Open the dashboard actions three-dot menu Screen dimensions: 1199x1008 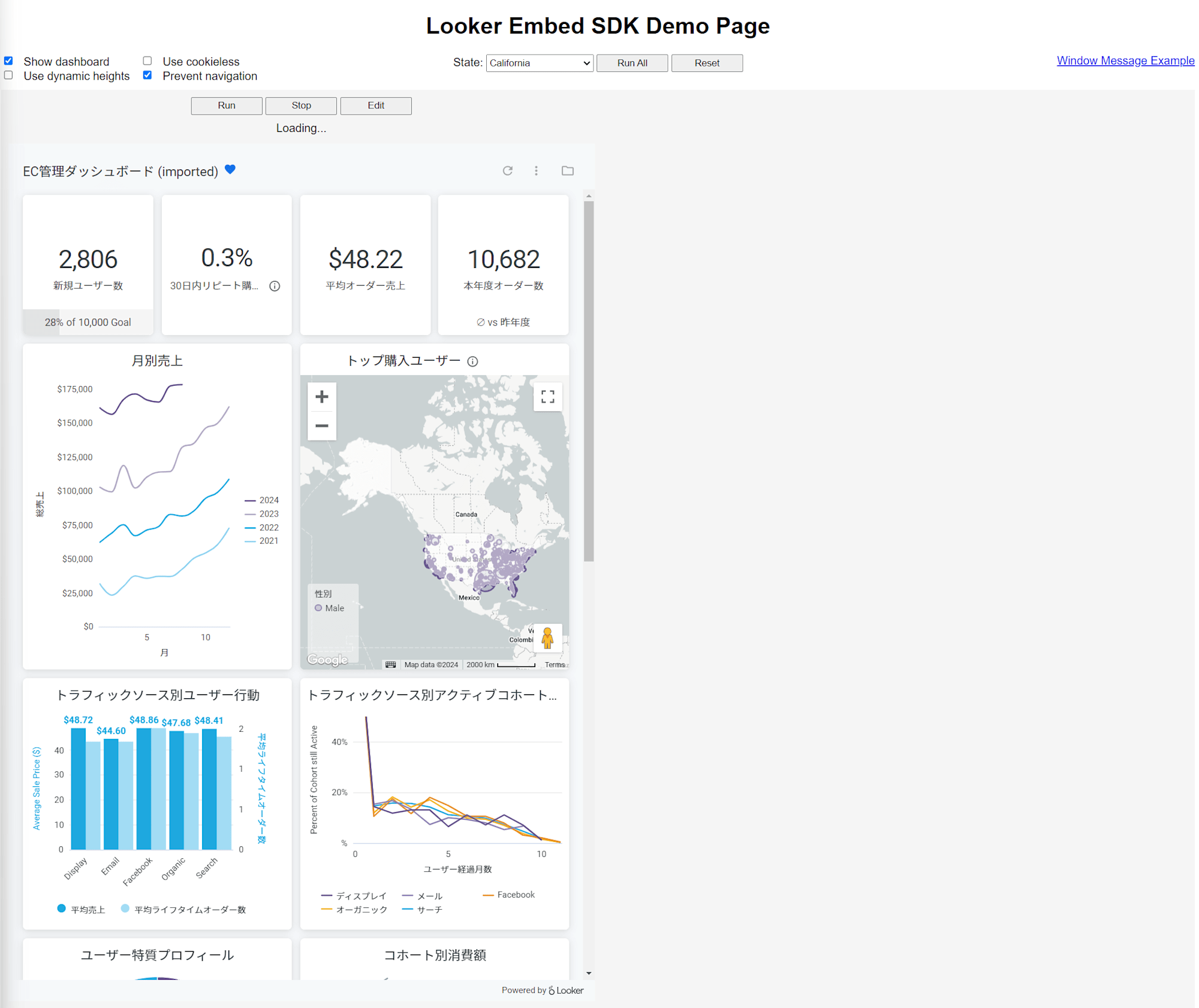[x=537, y=171]
